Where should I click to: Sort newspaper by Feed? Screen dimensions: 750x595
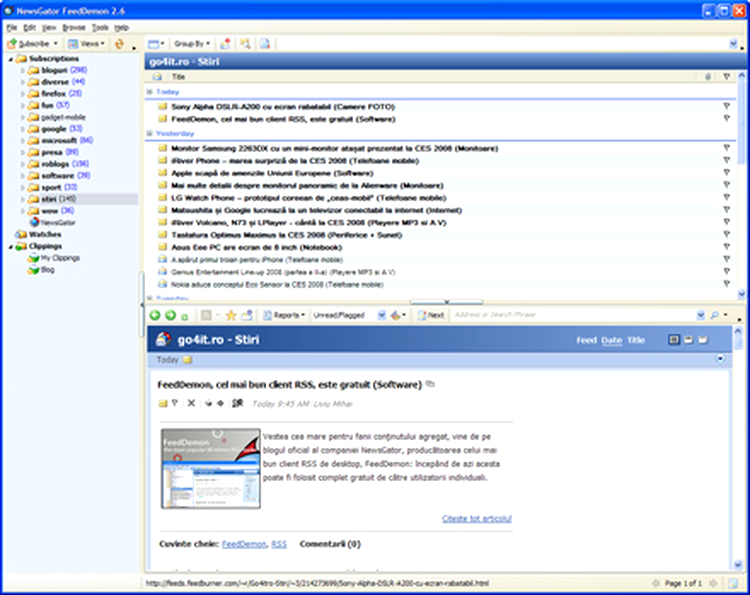point(586,340)
